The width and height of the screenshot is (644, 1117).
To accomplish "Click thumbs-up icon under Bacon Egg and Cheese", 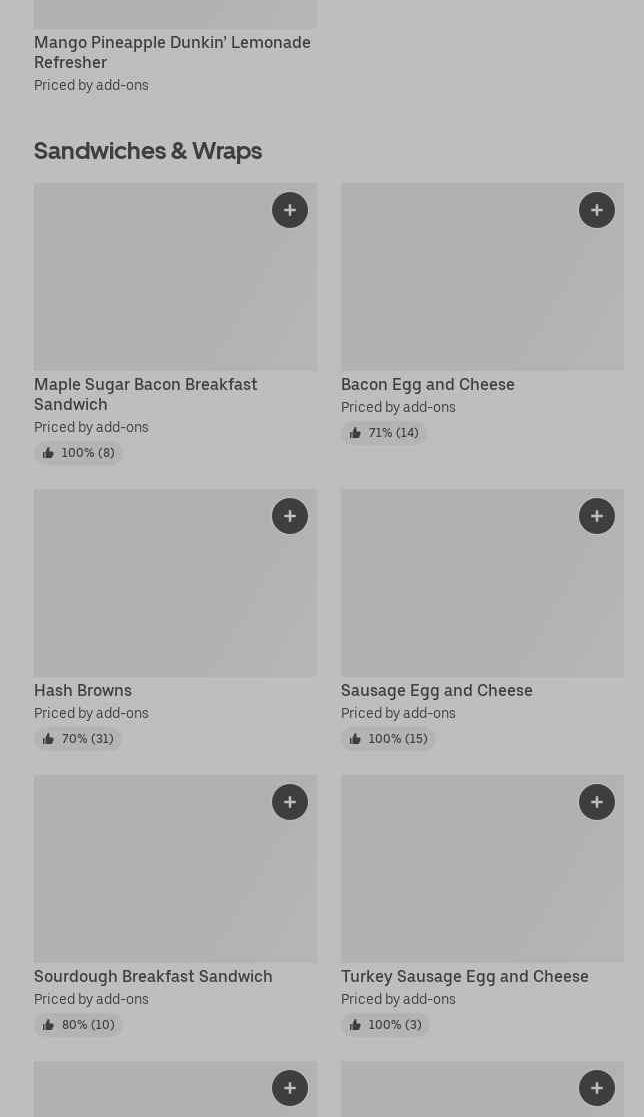I will pyautogui.click(x=355, y=433).
